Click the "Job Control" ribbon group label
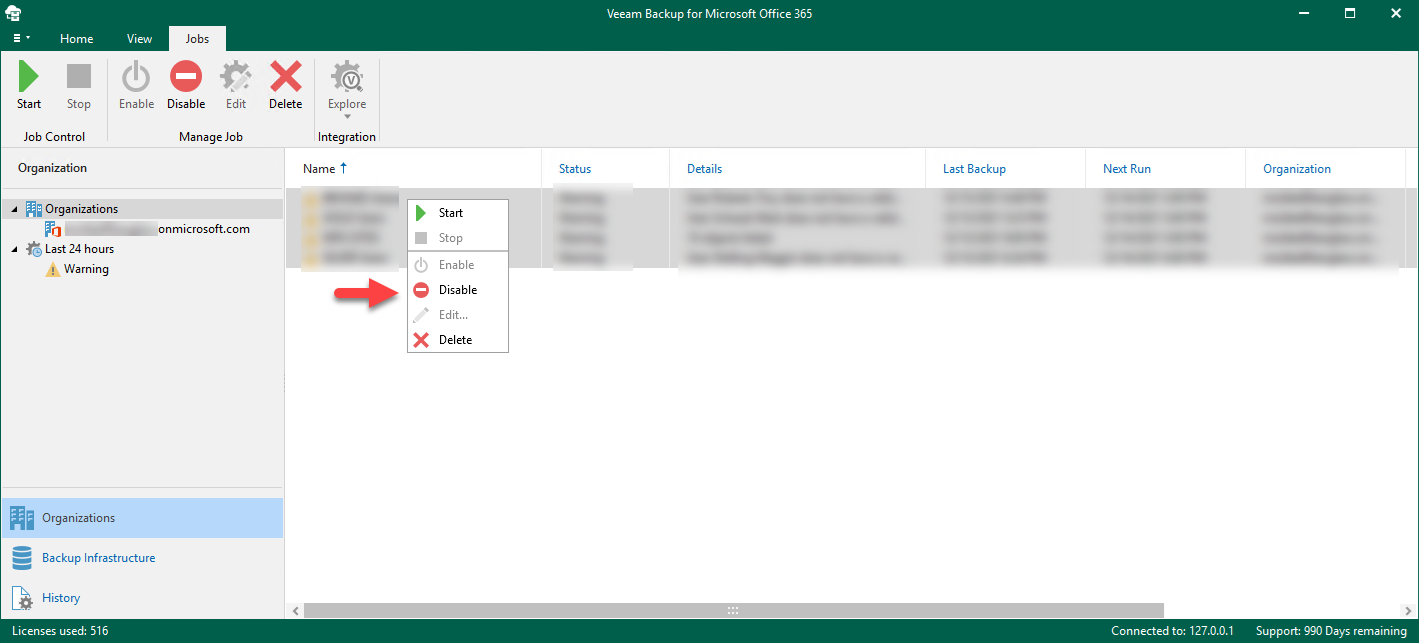This screenshot has width=1419, height=644. tap(54, 137)
